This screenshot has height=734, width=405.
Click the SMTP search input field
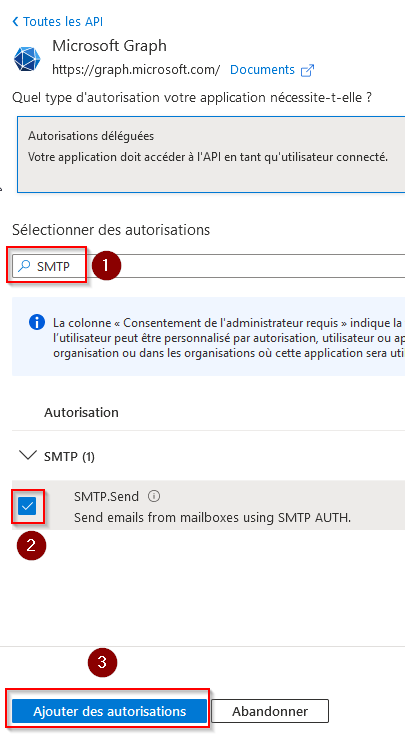(208, 266)
